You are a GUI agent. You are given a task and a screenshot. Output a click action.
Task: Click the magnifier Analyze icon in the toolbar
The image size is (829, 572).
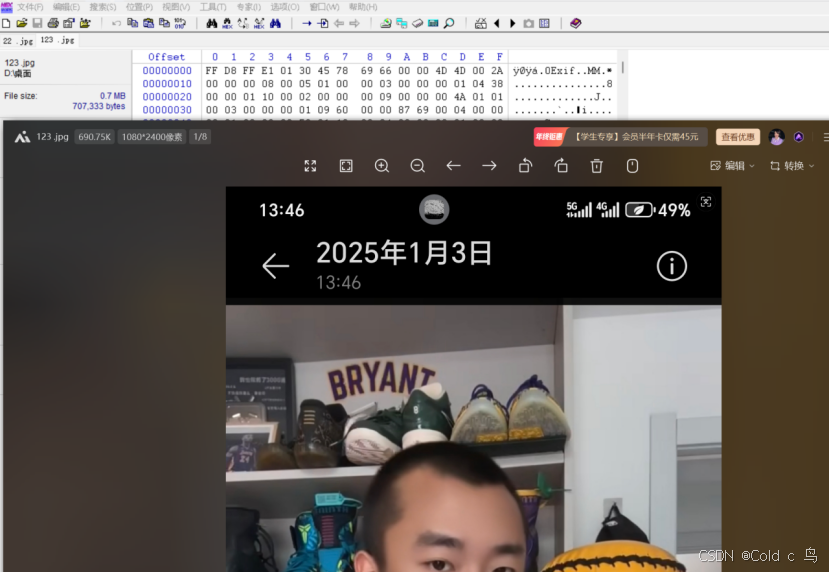click(x=449, y=23)
